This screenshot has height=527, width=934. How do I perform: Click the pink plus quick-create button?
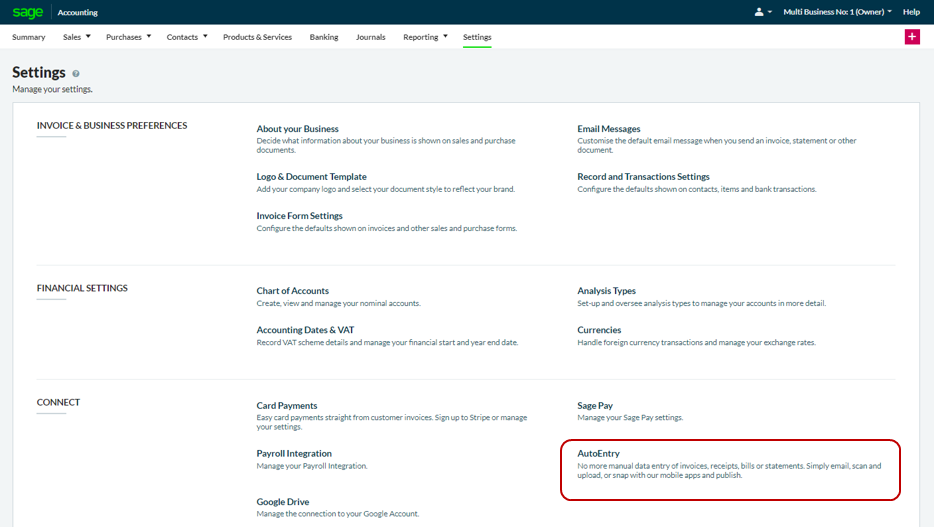(911, 37)
